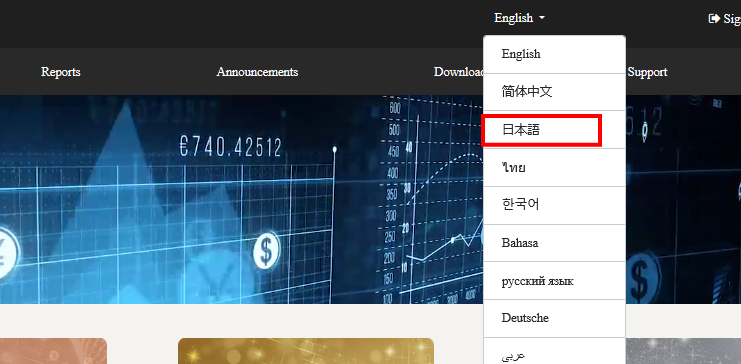The image size is (741, 364).
Task: Open the Reports navigation item
Action: point(60,72)
